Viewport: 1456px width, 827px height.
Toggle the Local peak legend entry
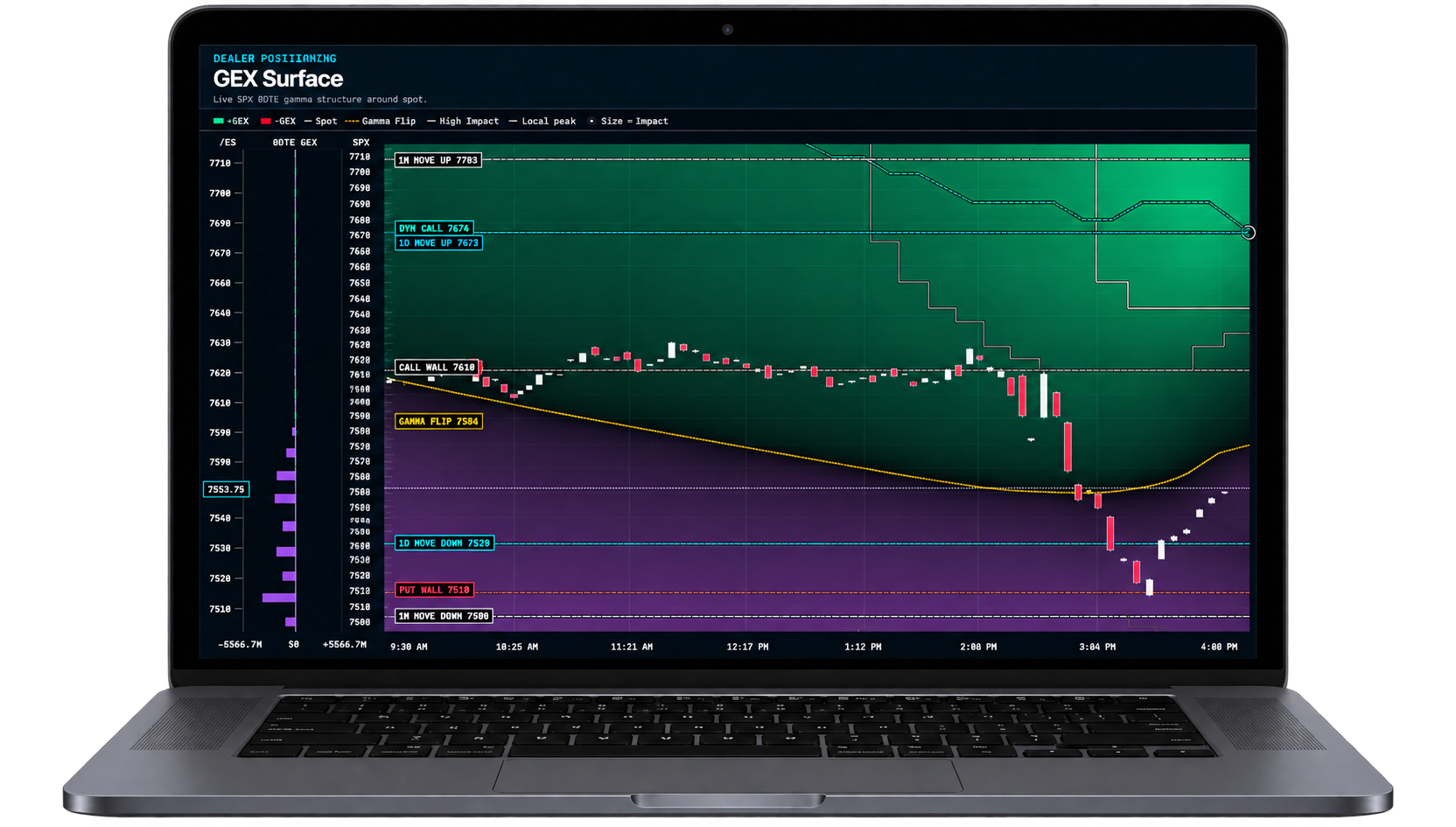[542, 122]
